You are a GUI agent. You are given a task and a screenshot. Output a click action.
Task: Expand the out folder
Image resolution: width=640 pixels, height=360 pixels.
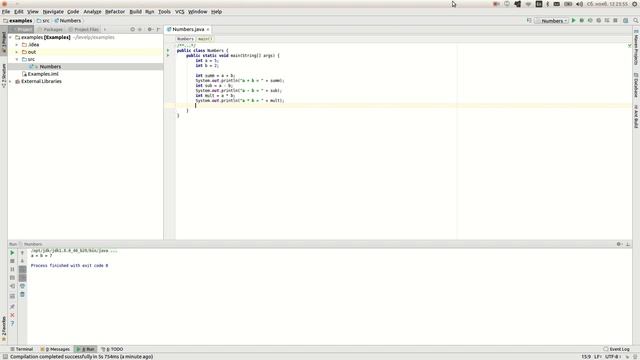point(17,52)
